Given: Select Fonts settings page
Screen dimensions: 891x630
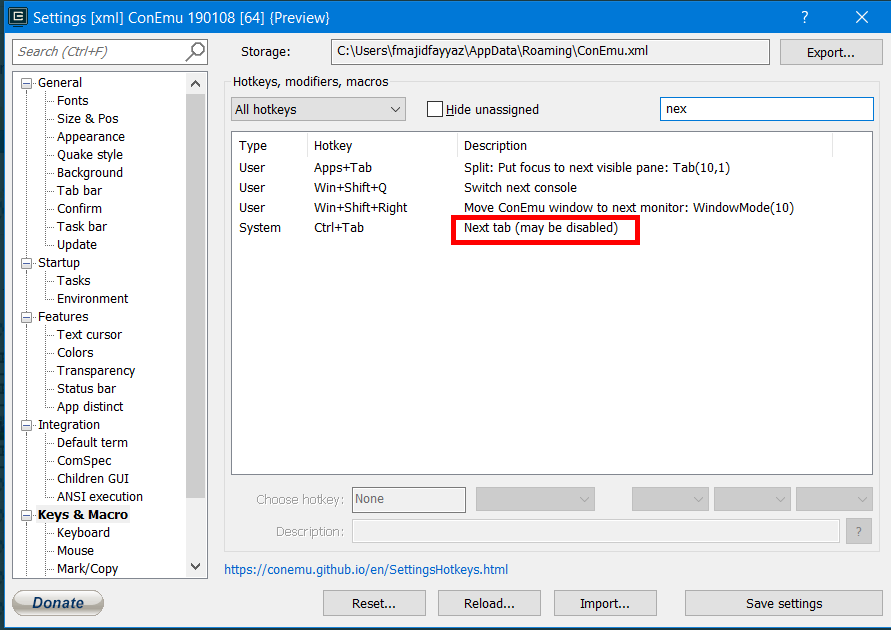Looking at the screenshot, I should click(x=73, y=101).
